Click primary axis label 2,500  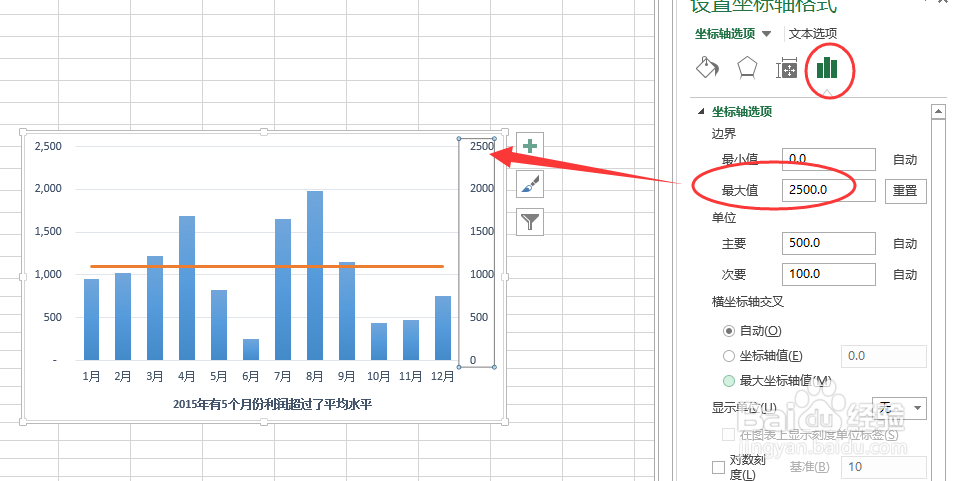click(48, 146)
